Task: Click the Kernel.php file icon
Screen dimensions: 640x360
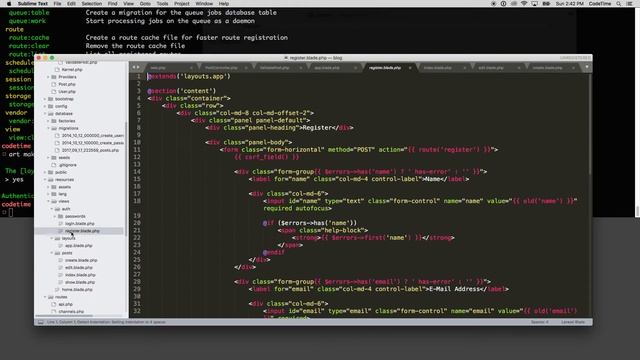Action: (57, 69)
